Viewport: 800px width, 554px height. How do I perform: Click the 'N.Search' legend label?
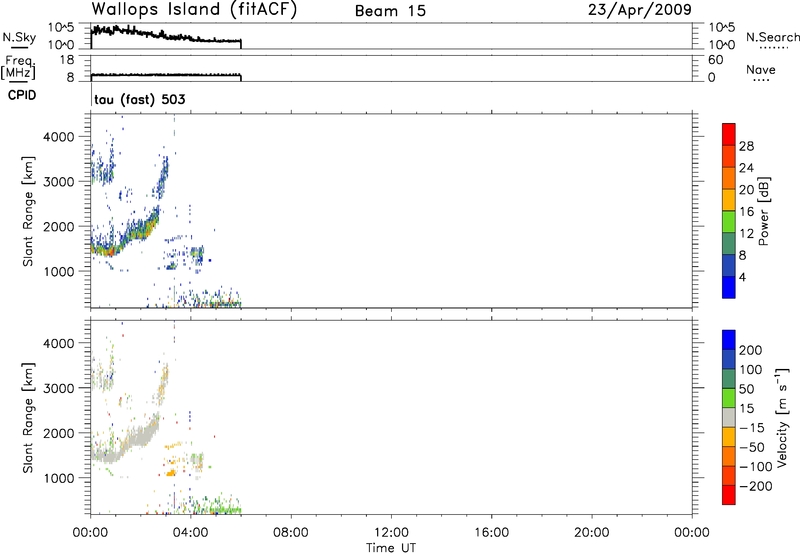point(772,37)
